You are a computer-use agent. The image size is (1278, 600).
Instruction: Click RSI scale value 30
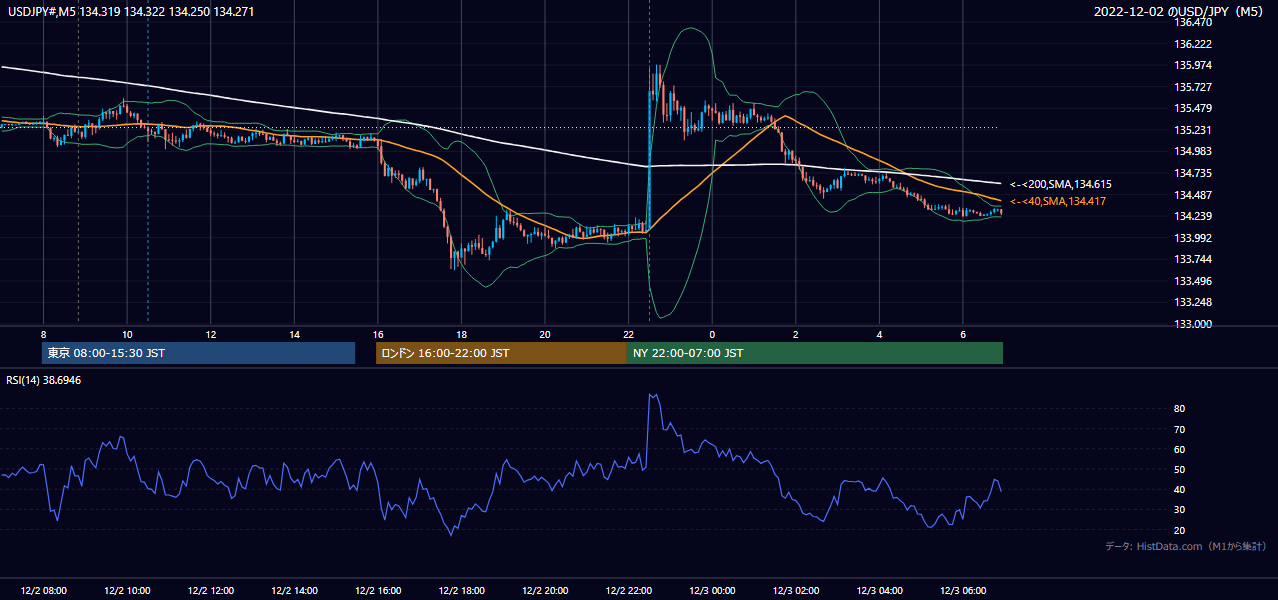(1180, 509)
